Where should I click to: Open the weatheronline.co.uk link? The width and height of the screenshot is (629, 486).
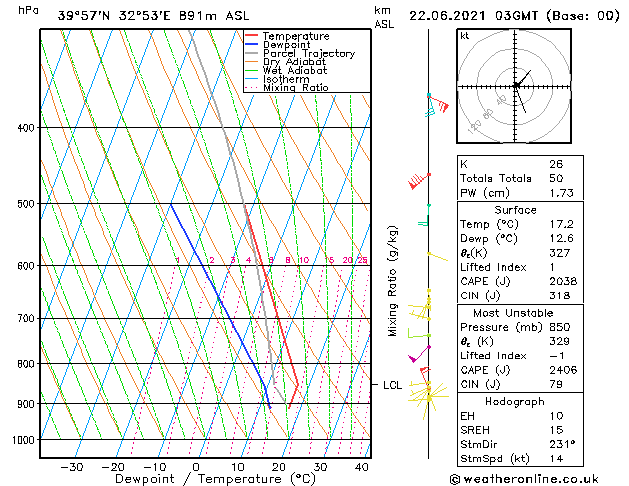[542, 478]
